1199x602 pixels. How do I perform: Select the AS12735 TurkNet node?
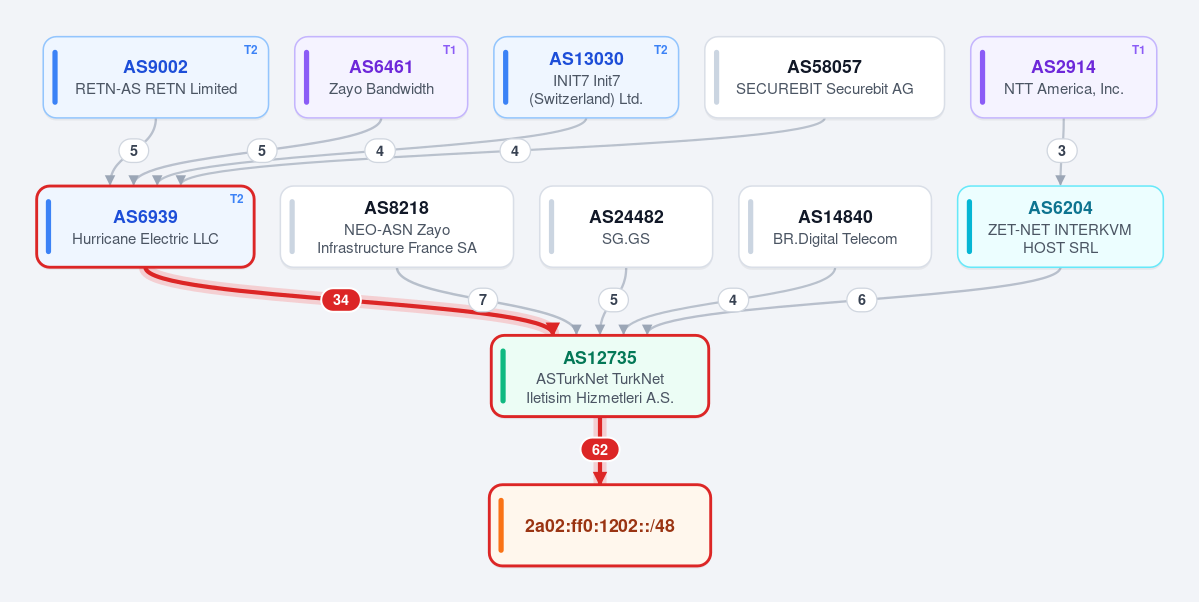click(x=600, y=376)
